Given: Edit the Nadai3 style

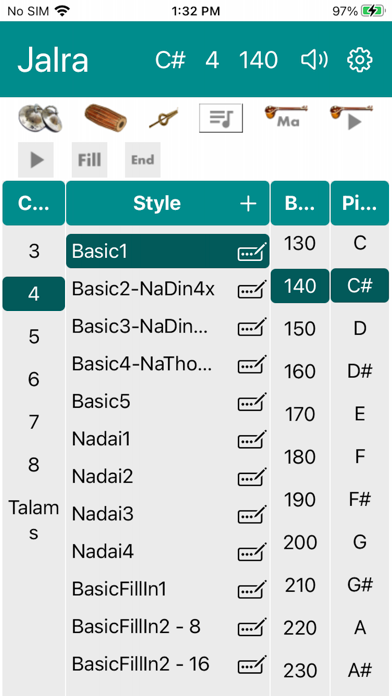Looking at the screenshot, I should pyautogui.click(x=253, y=514).
